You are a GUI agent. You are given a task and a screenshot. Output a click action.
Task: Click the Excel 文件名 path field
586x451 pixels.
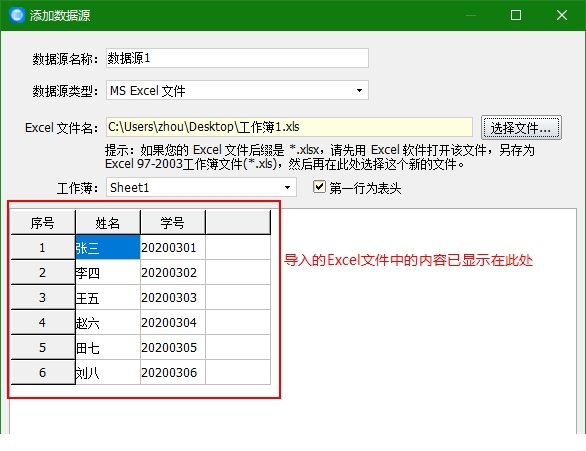(289, 127)
